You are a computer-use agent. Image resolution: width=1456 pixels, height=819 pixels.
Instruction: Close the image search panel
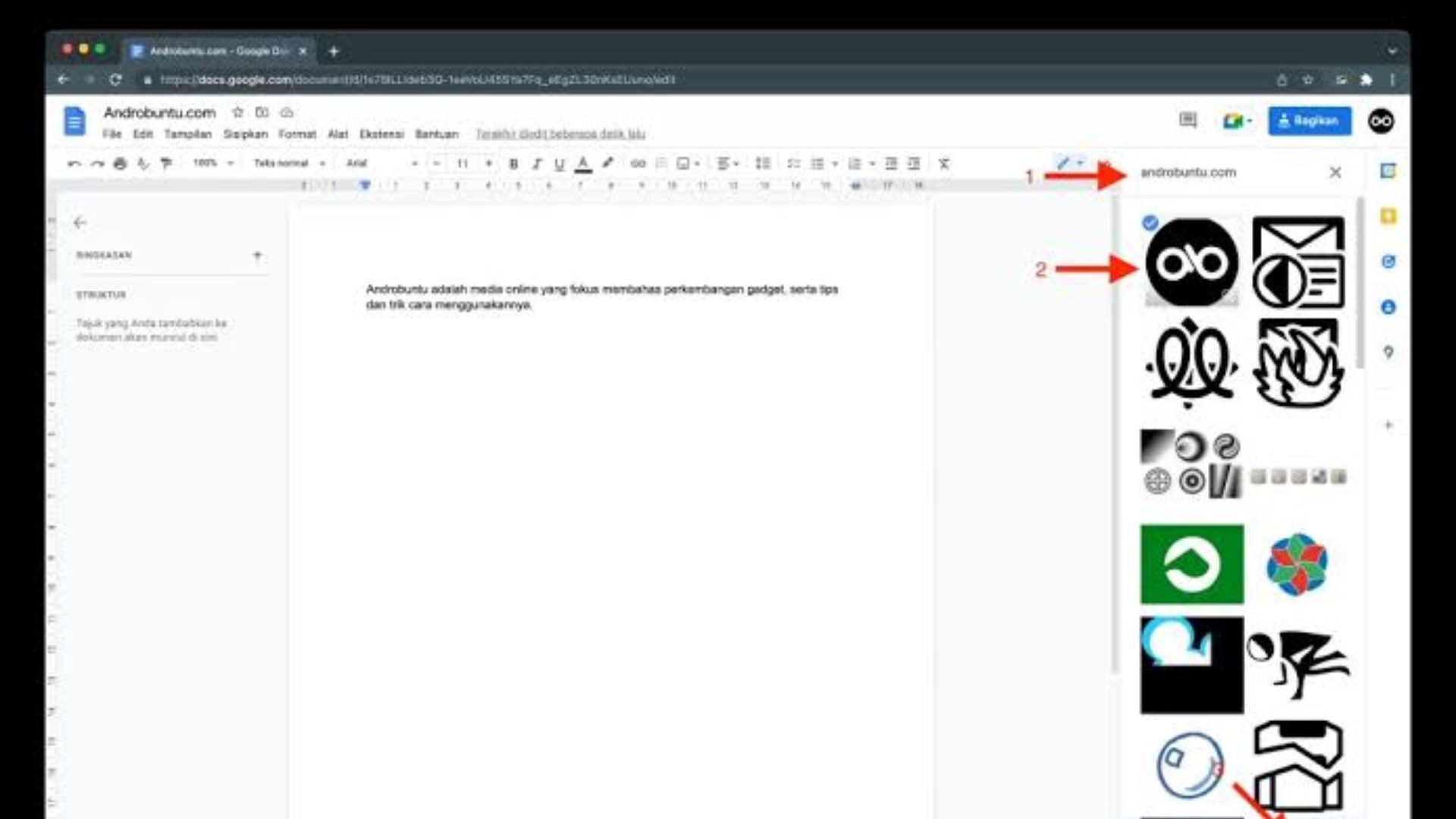click(1335, 173)
